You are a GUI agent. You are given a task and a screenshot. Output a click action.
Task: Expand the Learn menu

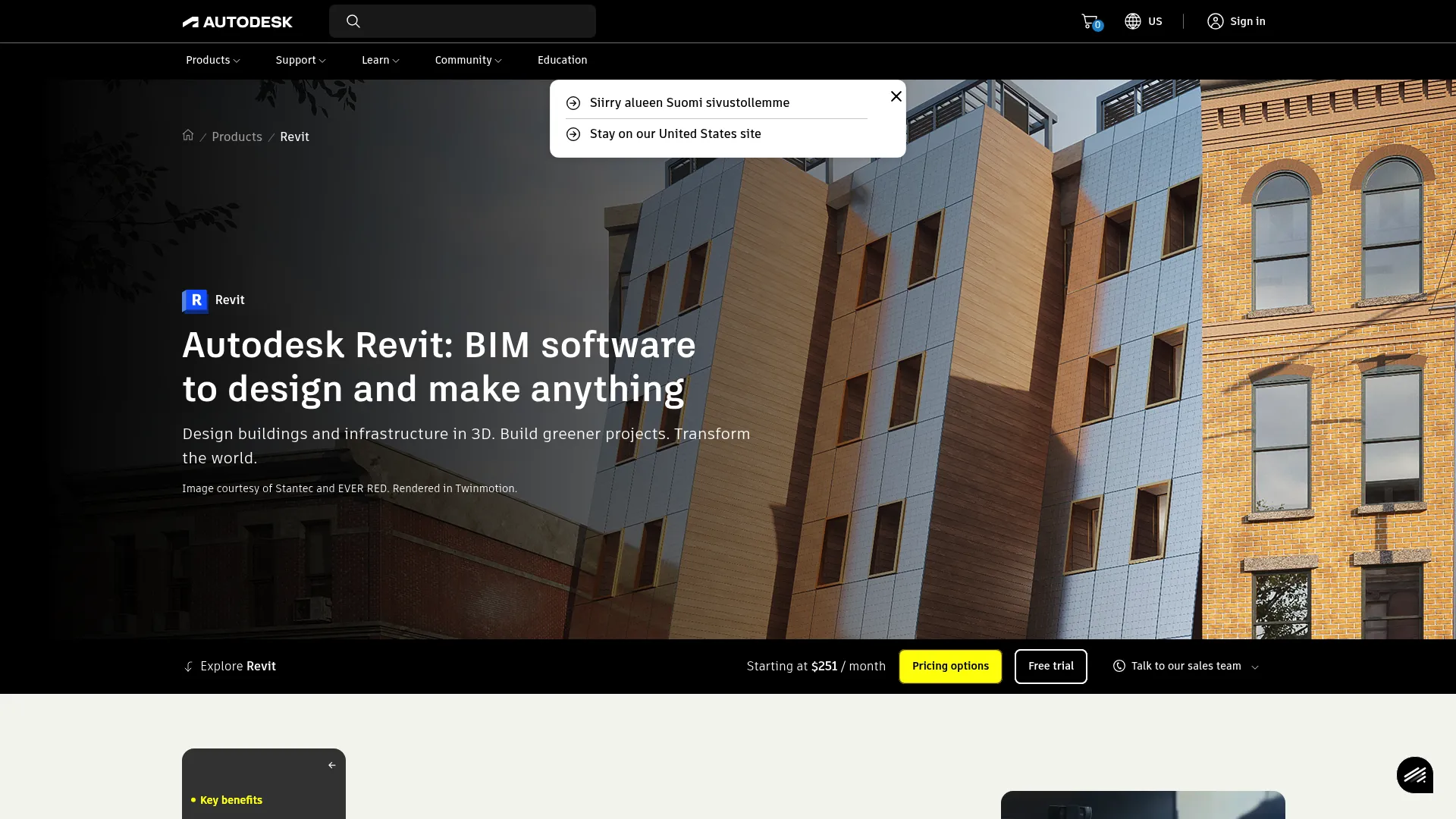pyautogui.click(x=380, y=60)
